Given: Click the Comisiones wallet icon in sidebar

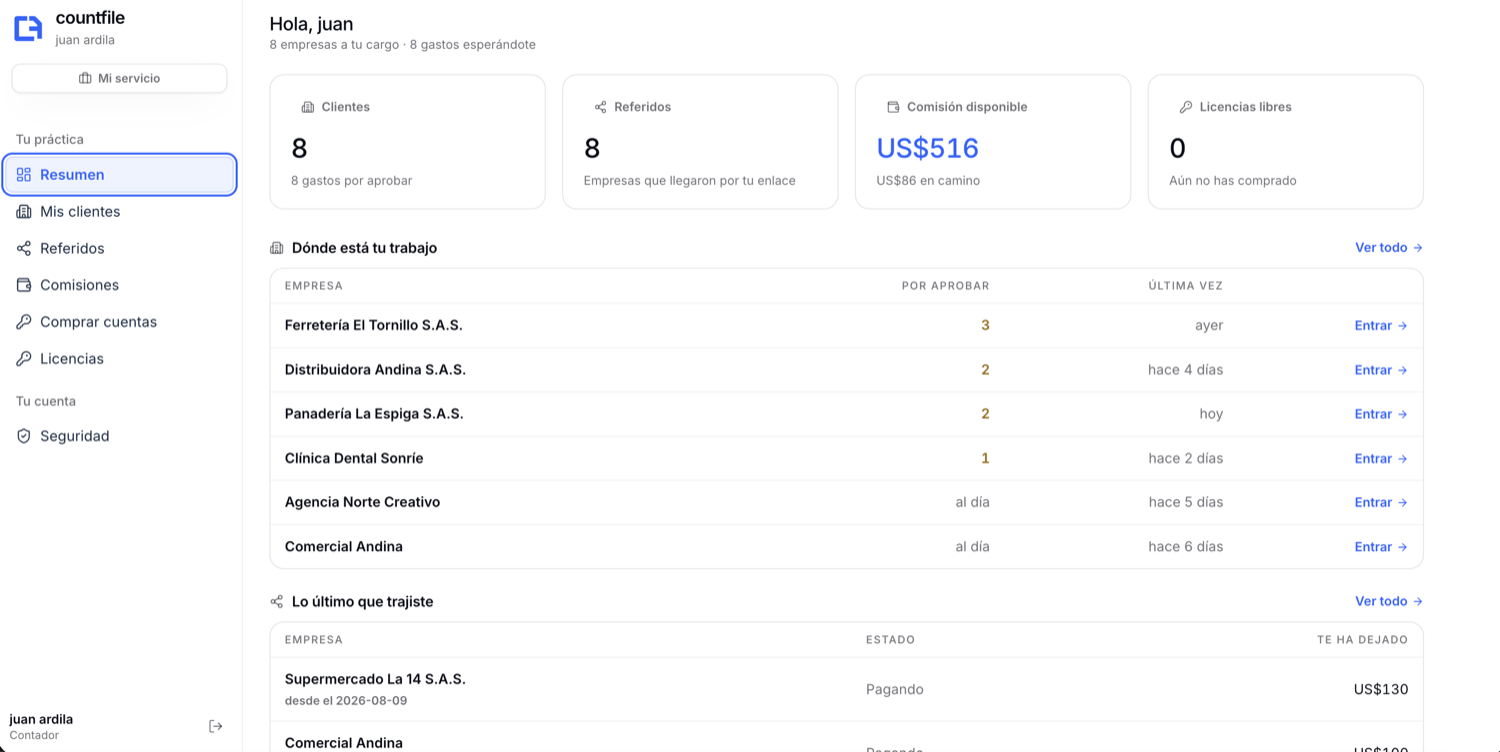Looking at the screenshot, I should 24,285.
